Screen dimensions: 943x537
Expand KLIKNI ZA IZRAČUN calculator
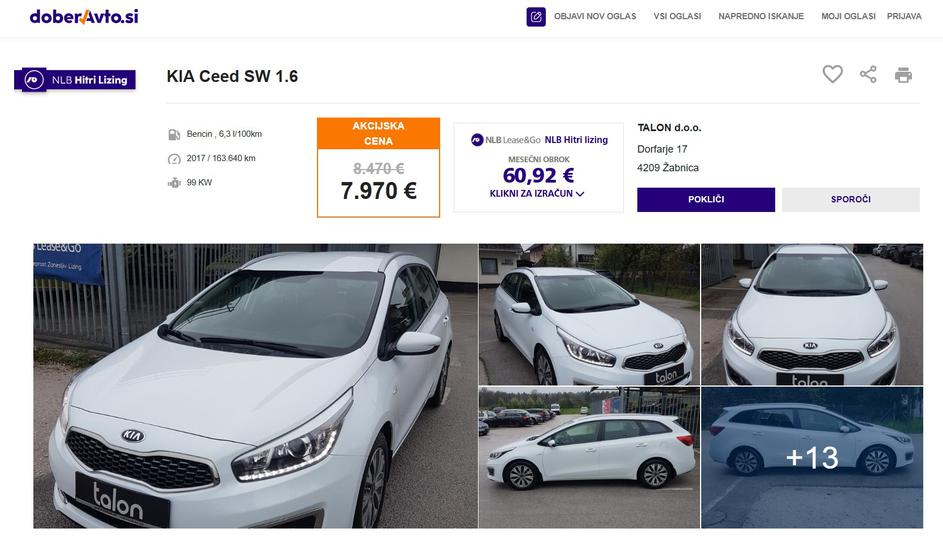click(x=537, y=194)
